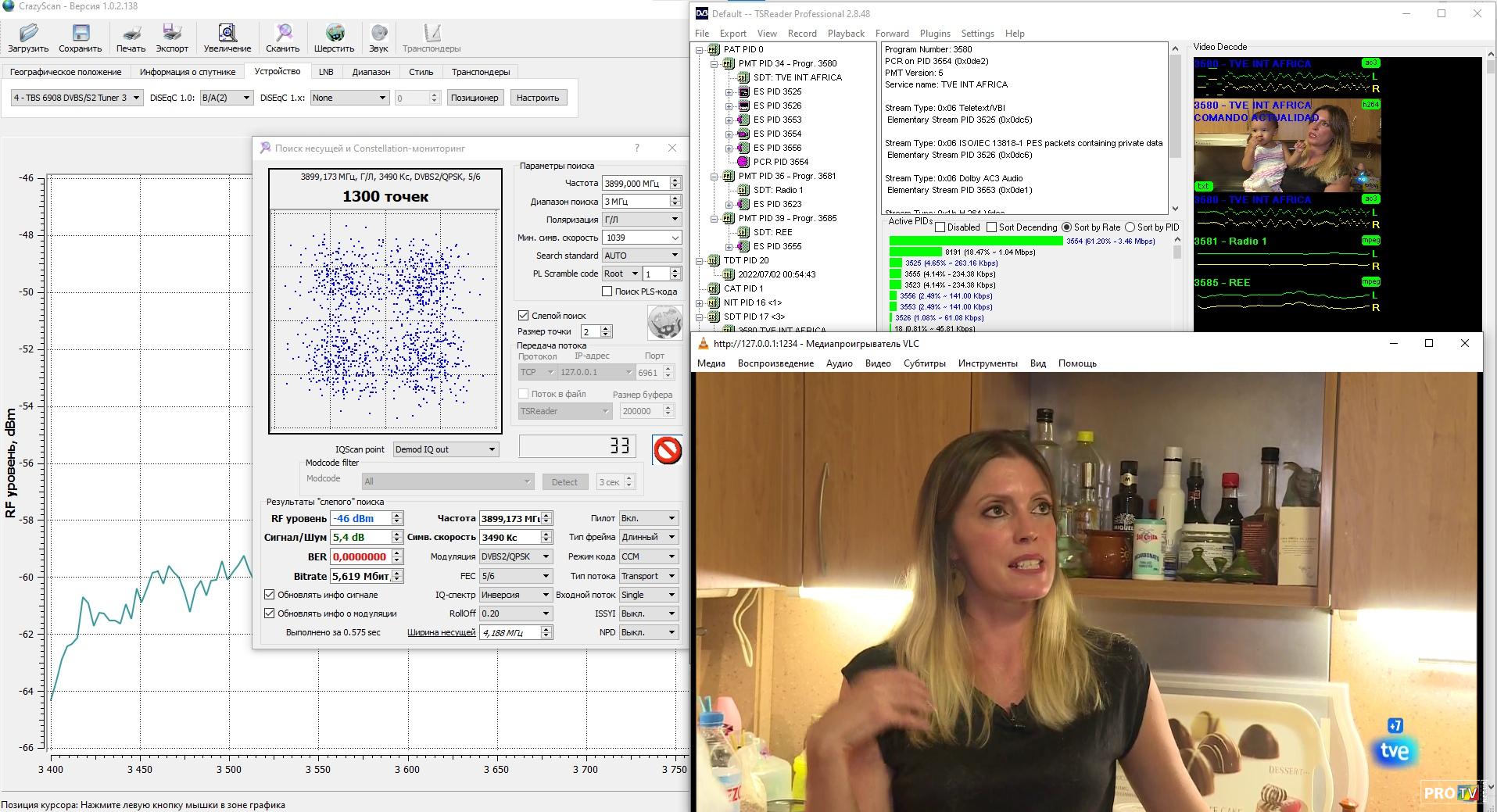Click the Частота 3899,000 МГц input field

(x=635, y=183)
